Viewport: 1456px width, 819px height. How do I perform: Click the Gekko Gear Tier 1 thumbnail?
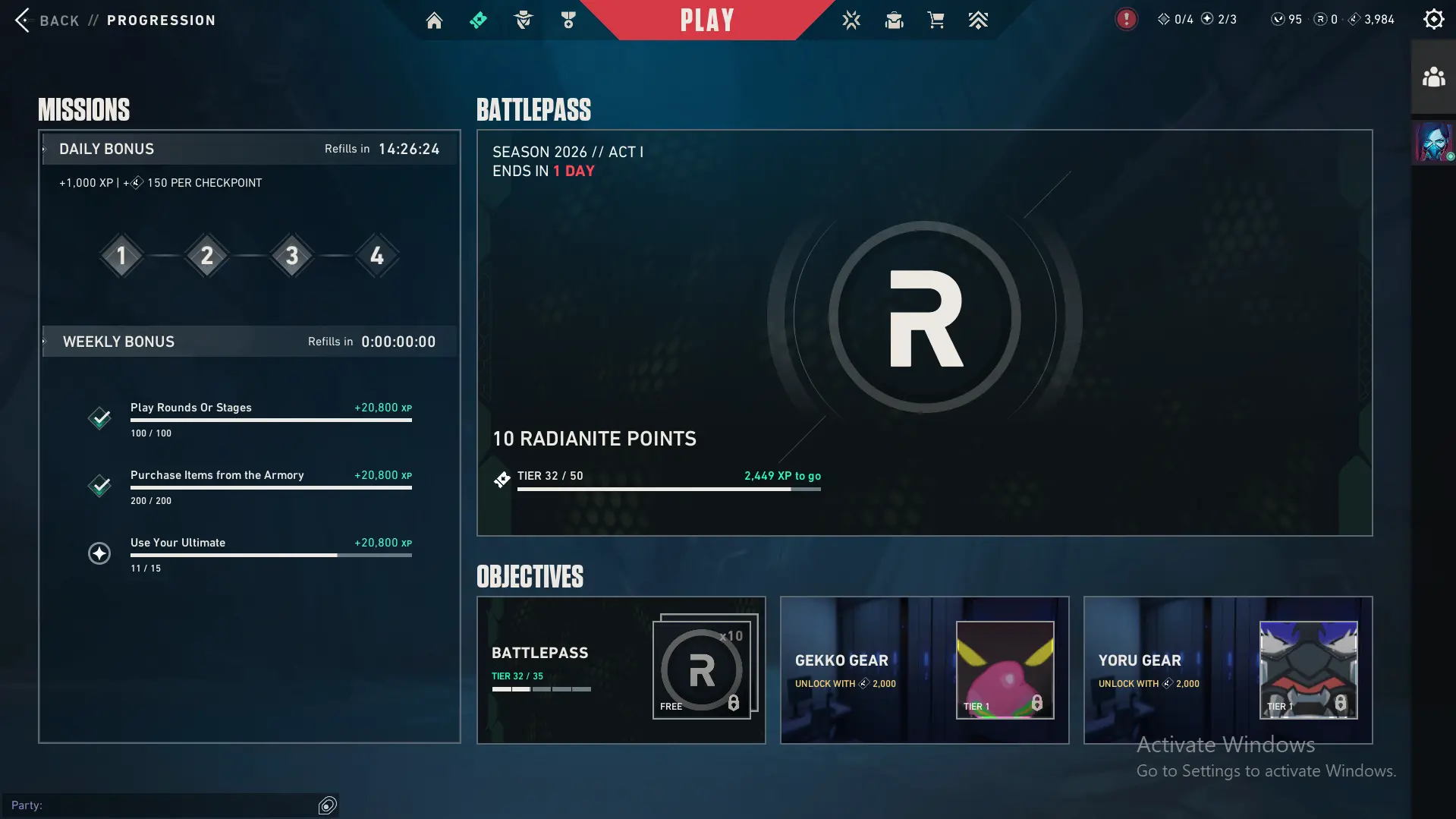(1005, 670)
